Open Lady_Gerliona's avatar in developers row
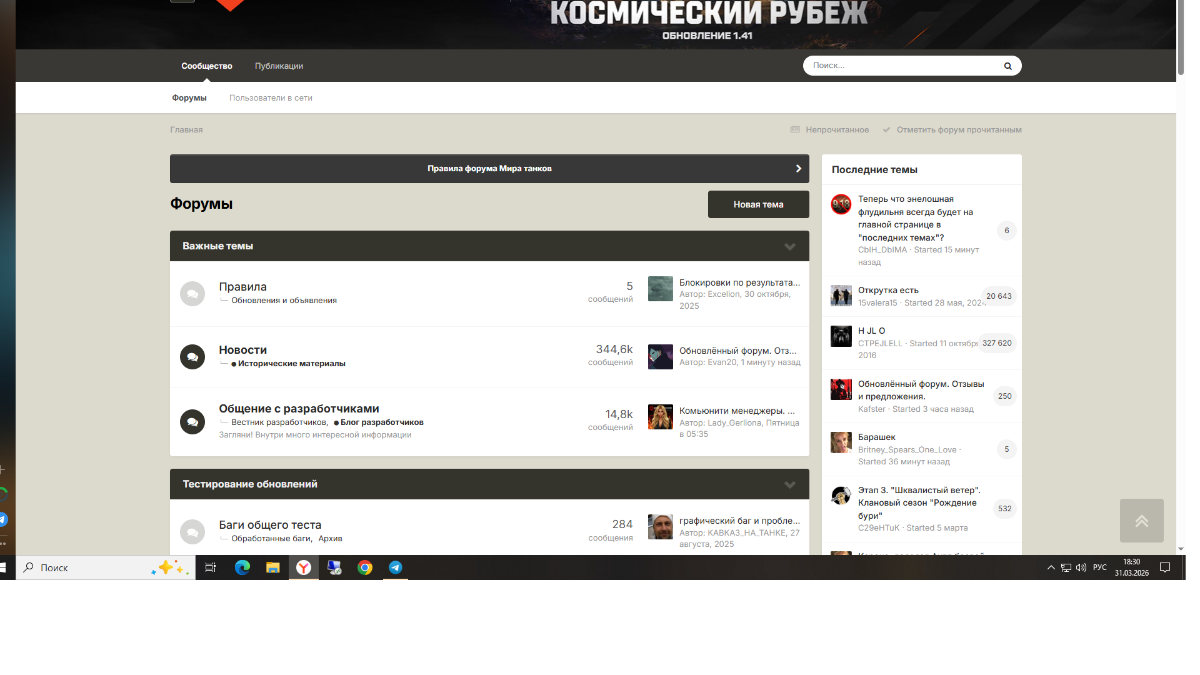1200x675 pixels. [x=660, y=417]
